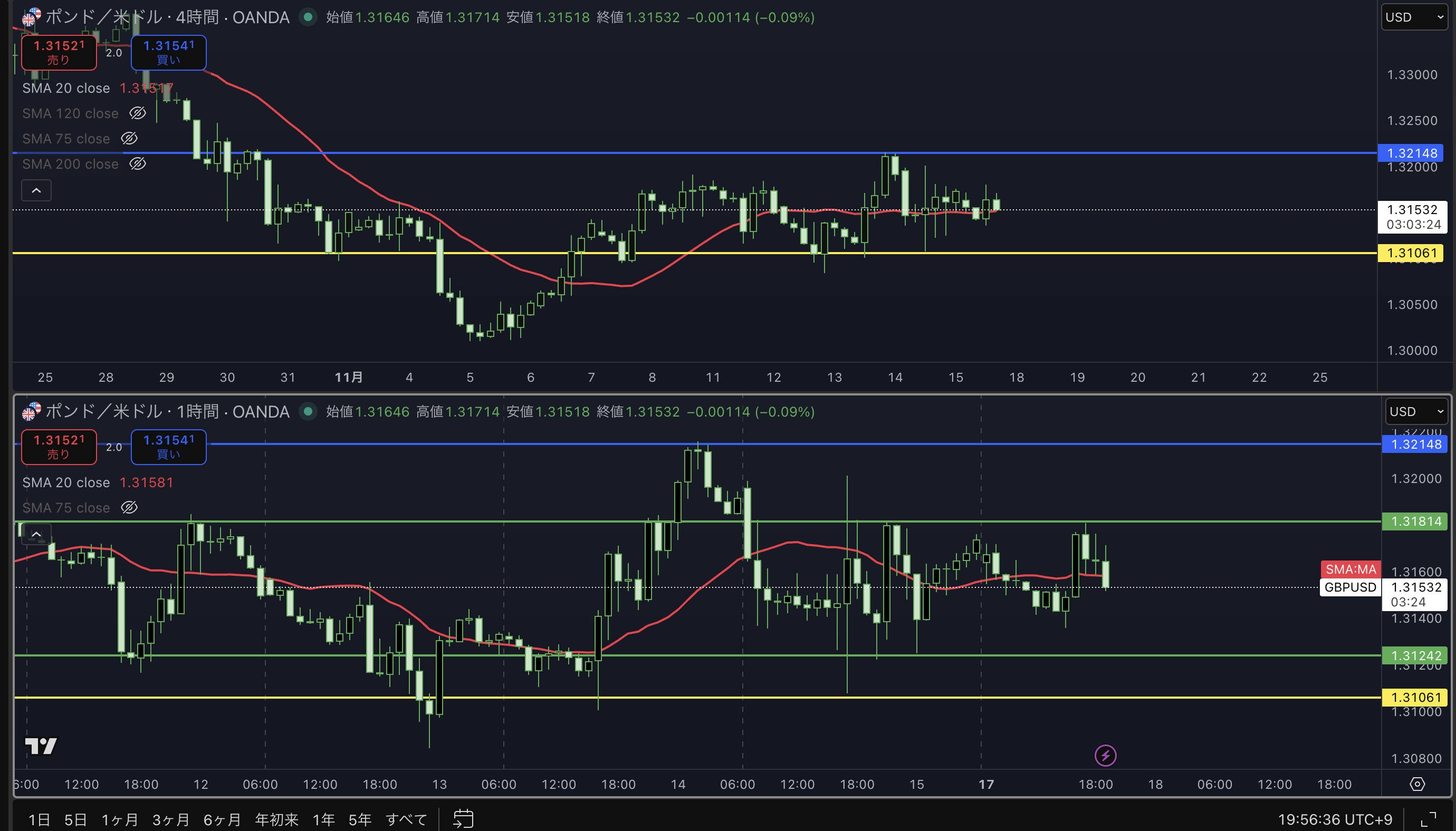
Task: Open the USD currency dropdown in the lower chart
Action: 1416,411
